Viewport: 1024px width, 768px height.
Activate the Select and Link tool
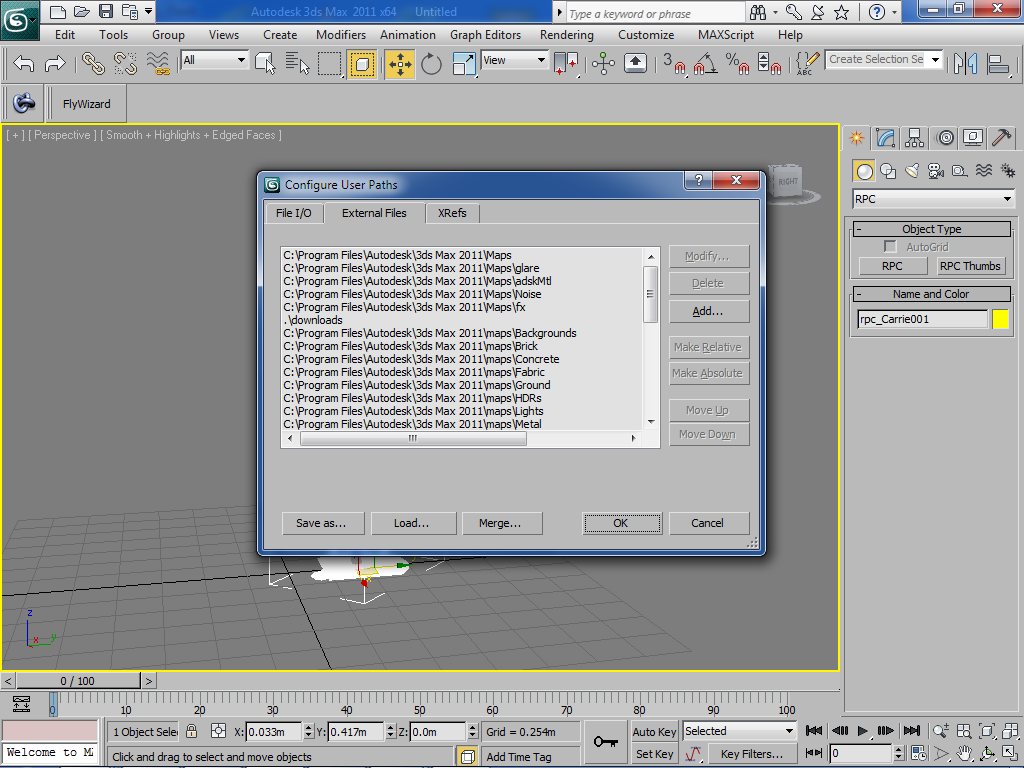(94, 64)
